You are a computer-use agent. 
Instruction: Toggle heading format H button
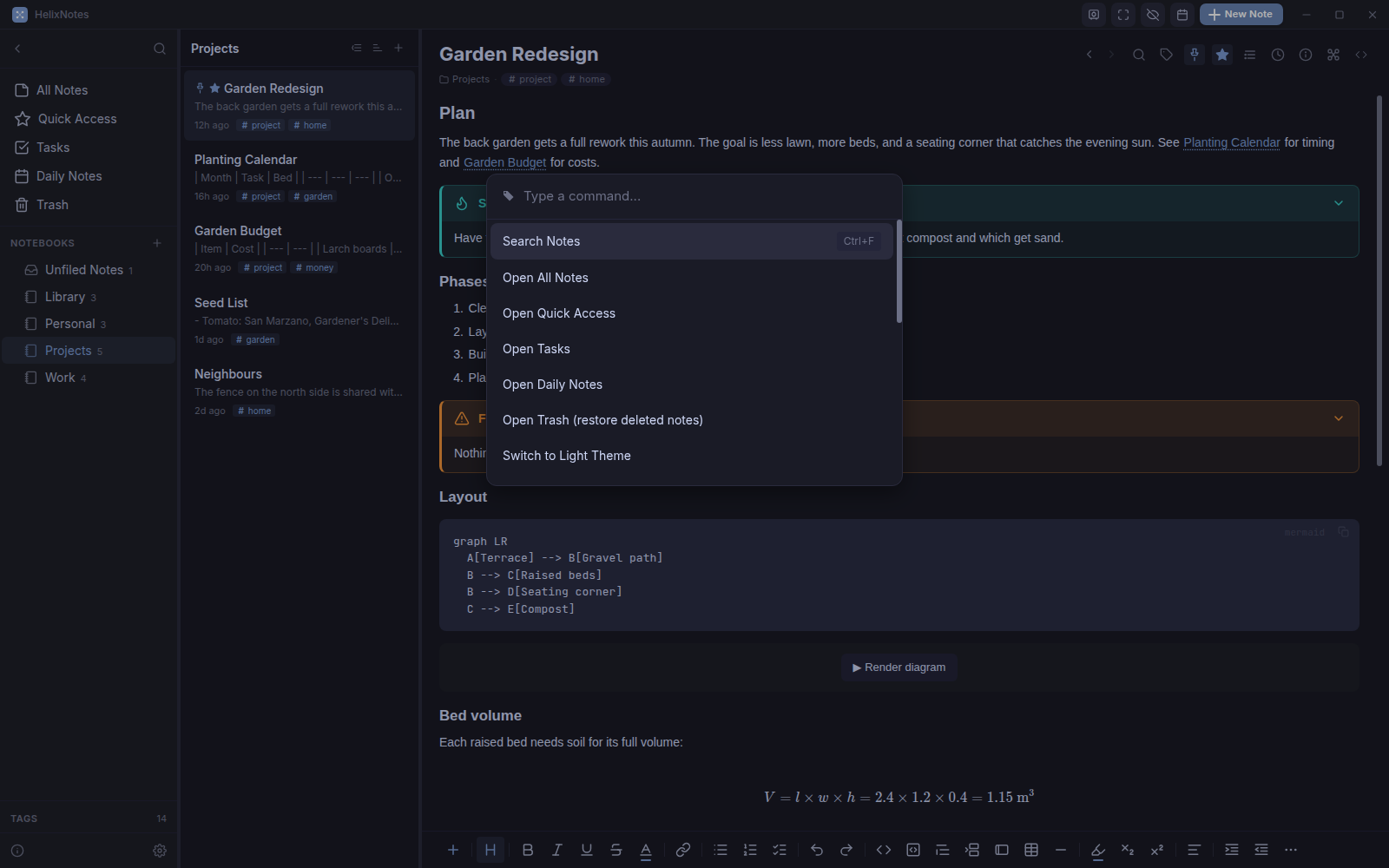tap(490, 850)
